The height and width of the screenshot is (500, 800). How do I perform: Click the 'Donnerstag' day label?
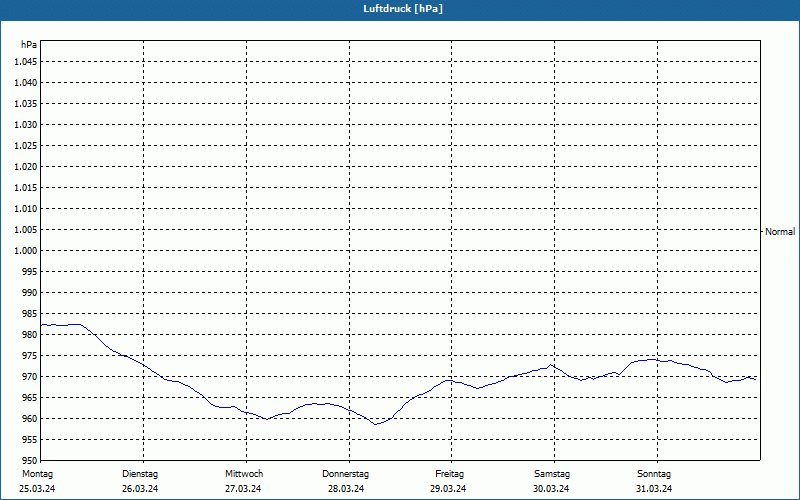345,474
